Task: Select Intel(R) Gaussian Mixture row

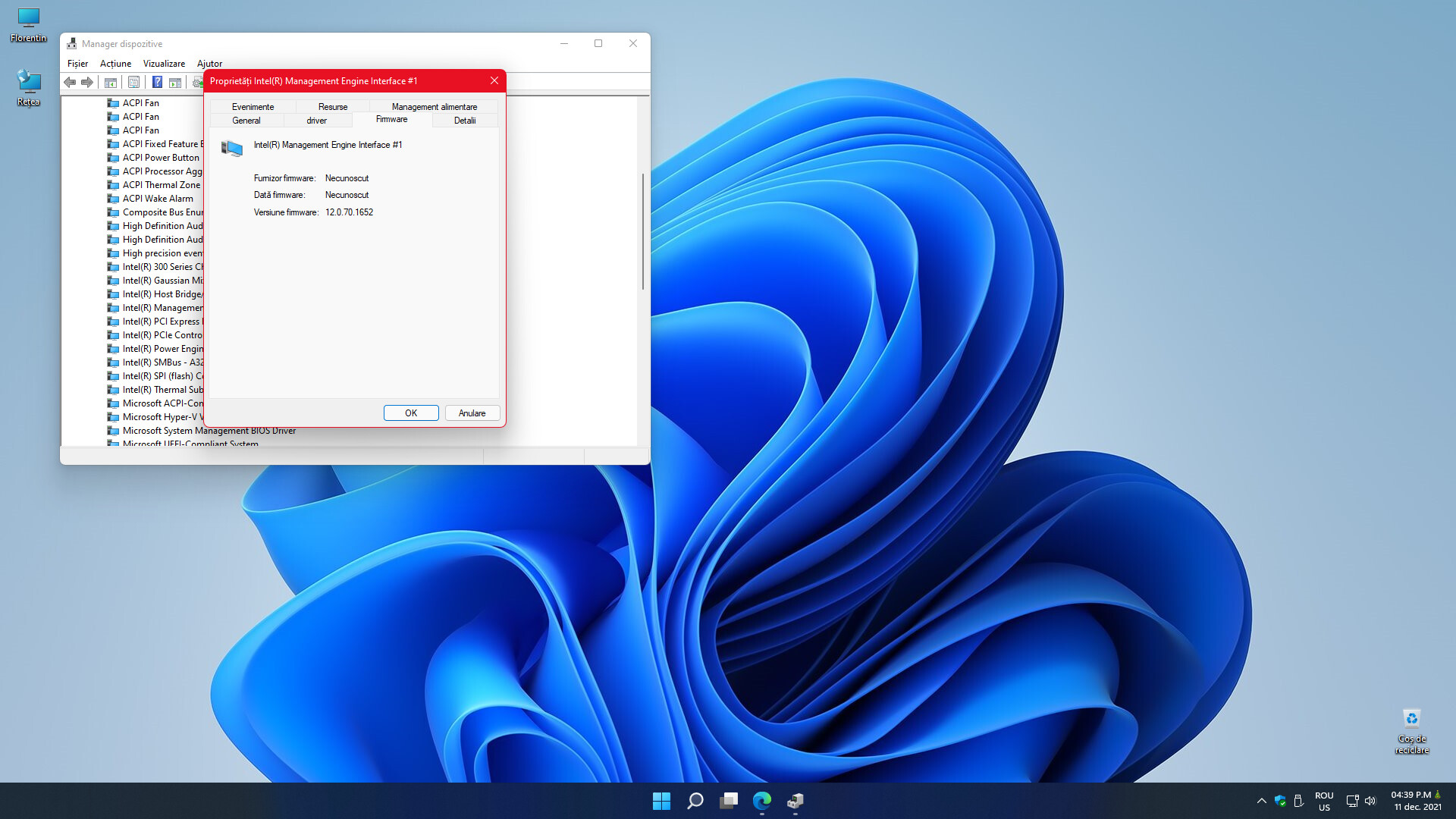Action: [x=155, y=281]
